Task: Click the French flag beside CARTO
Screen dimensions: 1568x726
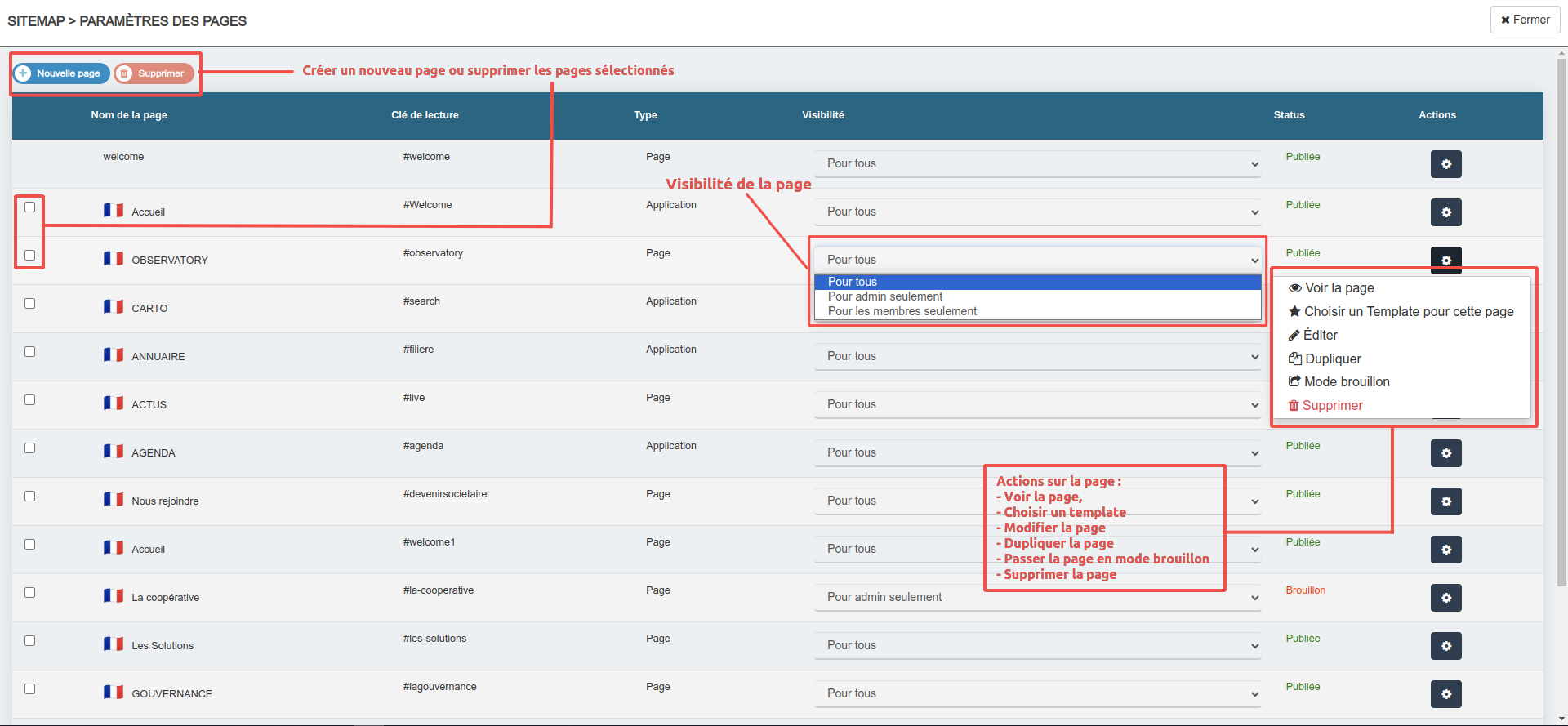Action: (x=114, y=307)
